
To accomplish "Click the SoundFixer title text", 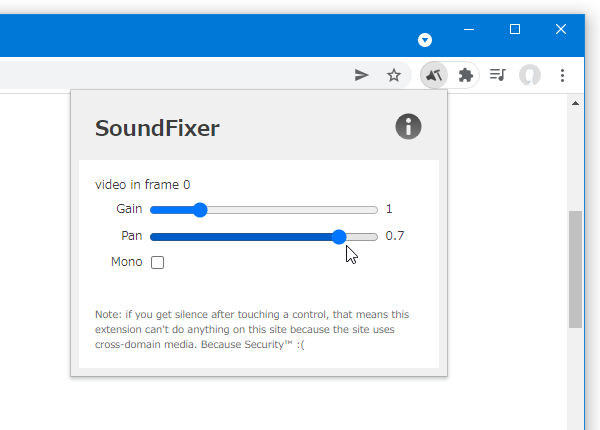I will click(x=157, y=128).
